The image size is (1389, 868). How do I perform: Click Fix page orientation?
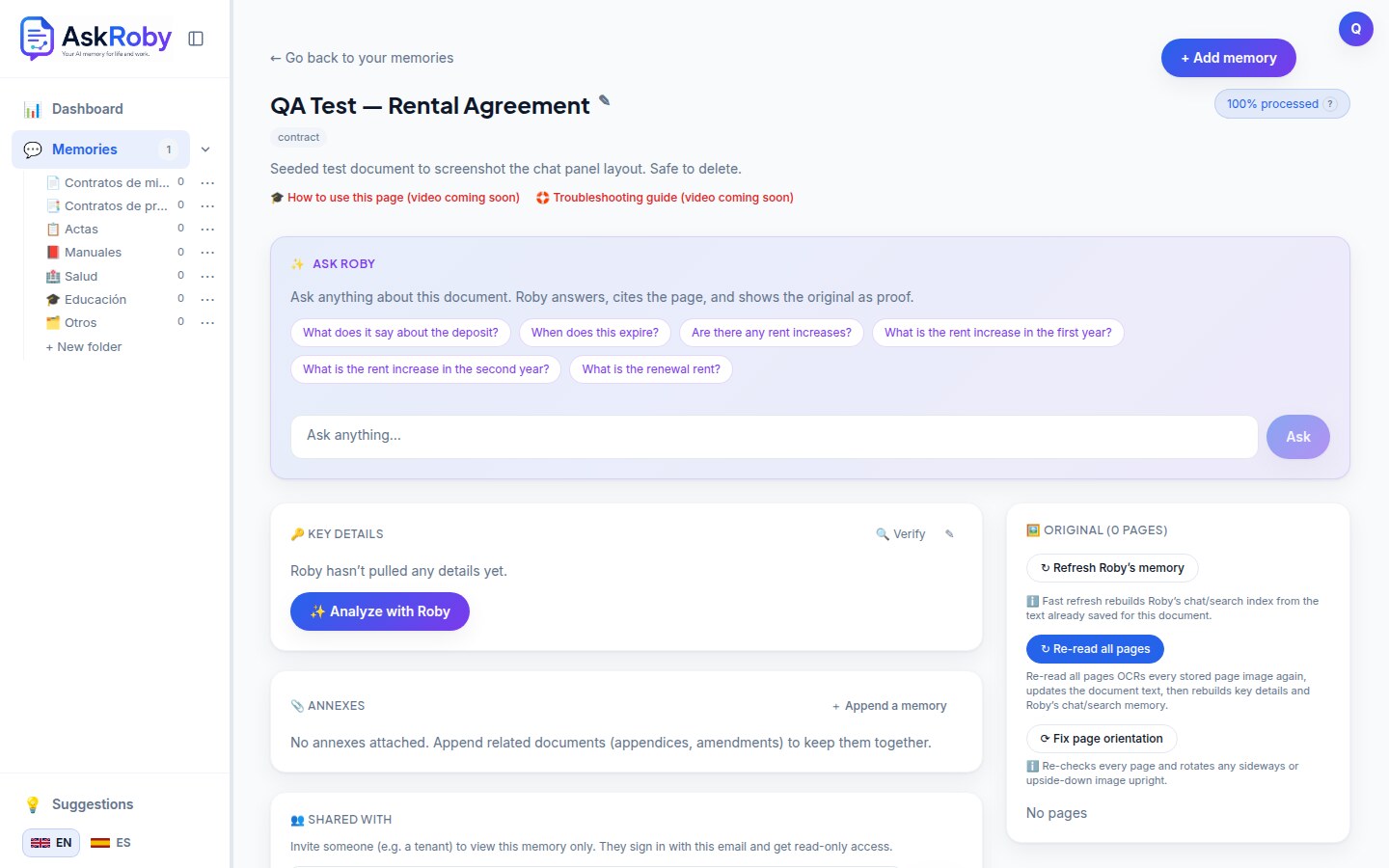(1102, 739)
